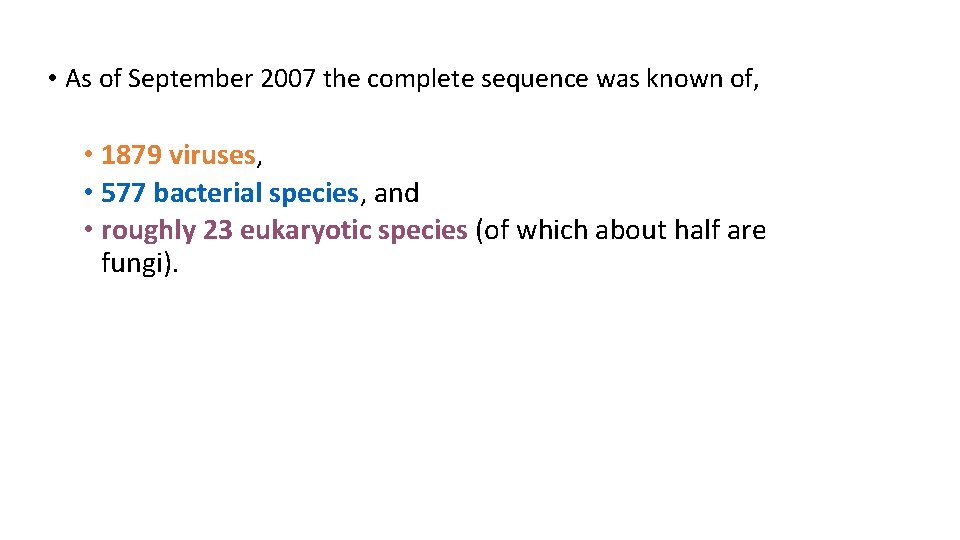Image resolution: width=960 pixels, height=540 pixels.
Task: Click the orange '1879 viruses' text
Action: click(x=178, y=155)
